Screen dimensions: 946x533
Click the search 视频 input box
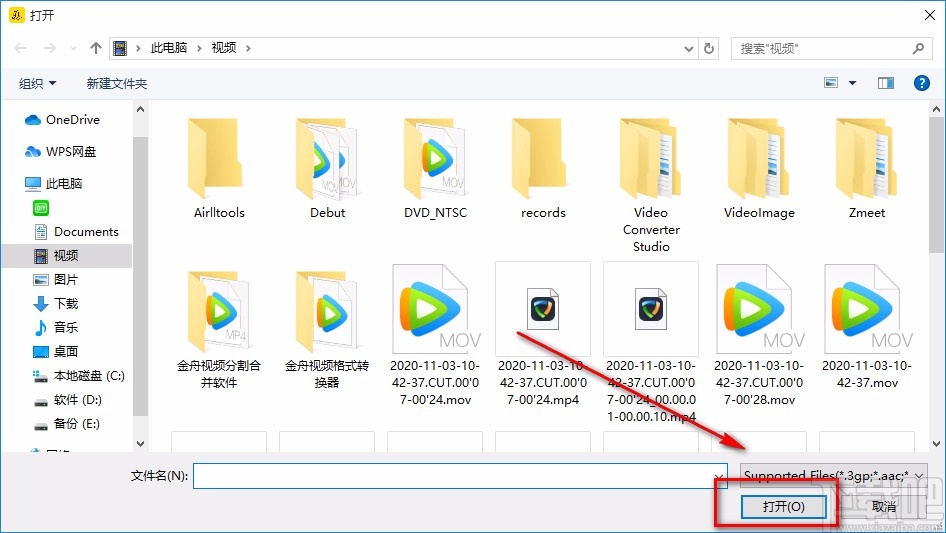pyautogui.click(x=830, y=48)
